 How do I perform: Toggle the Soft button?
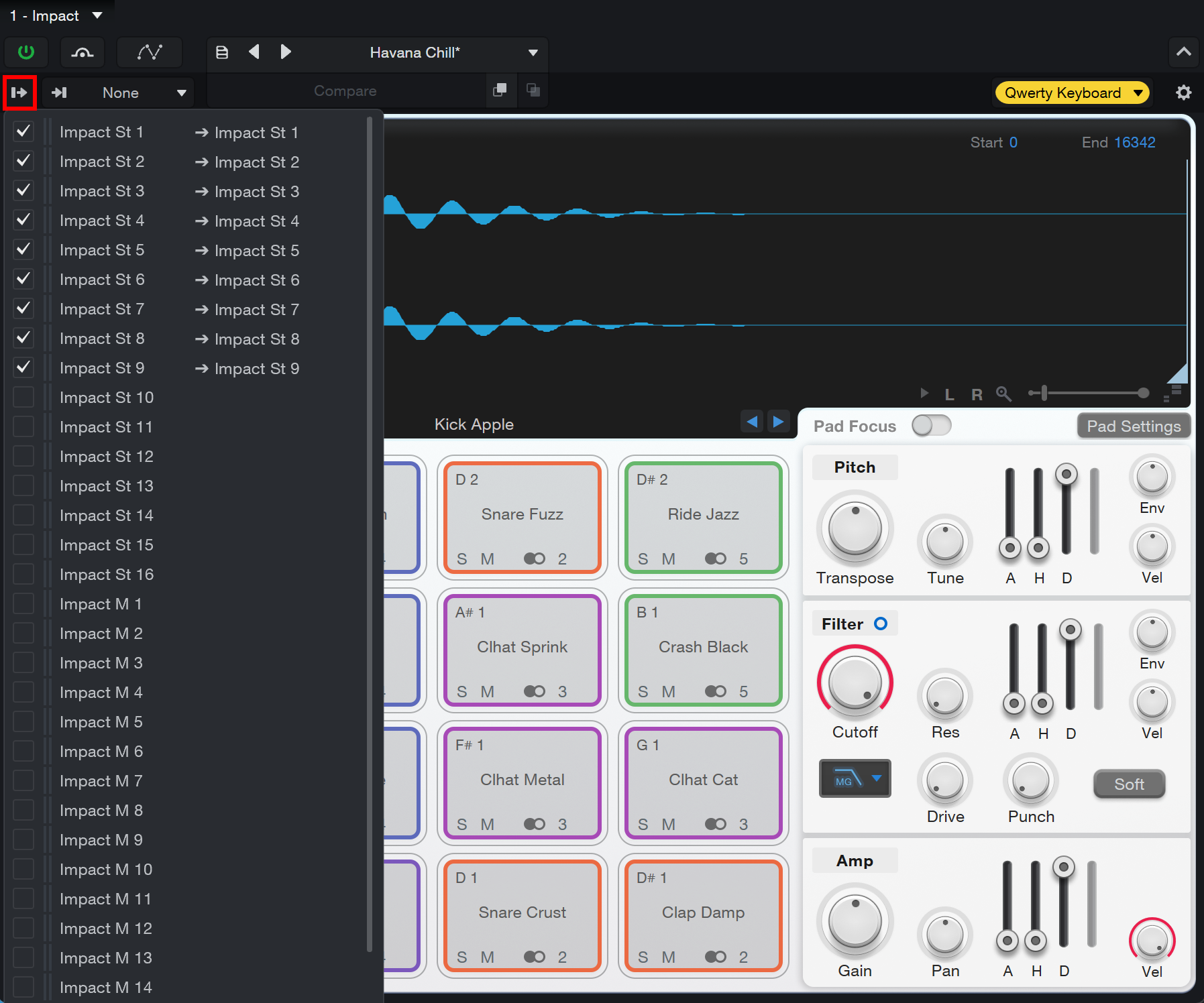[x=1129, y=784]
